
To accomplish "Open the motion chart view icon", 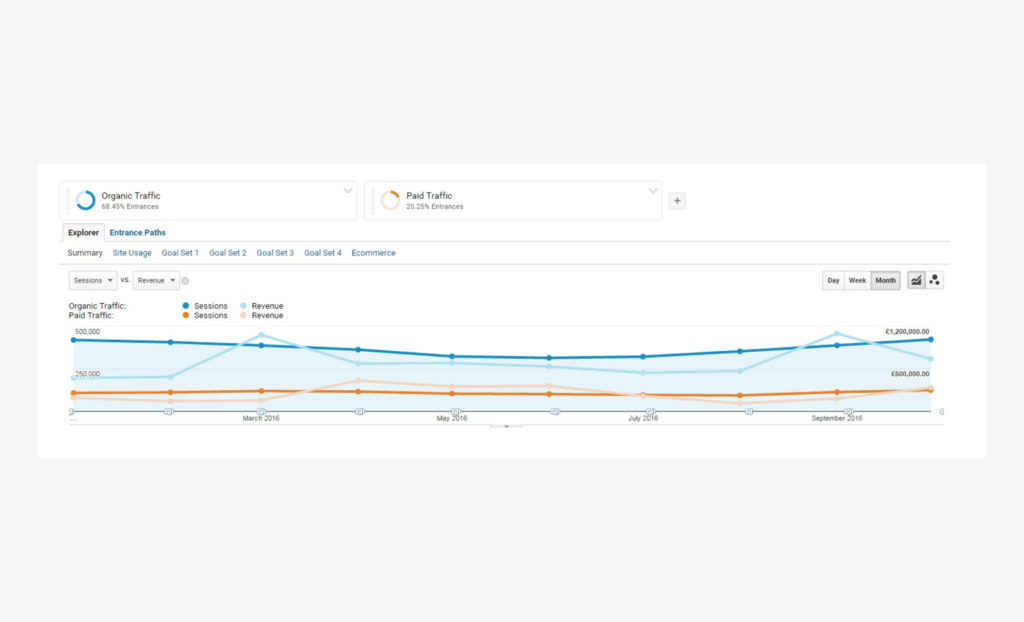I will (935, 280).
